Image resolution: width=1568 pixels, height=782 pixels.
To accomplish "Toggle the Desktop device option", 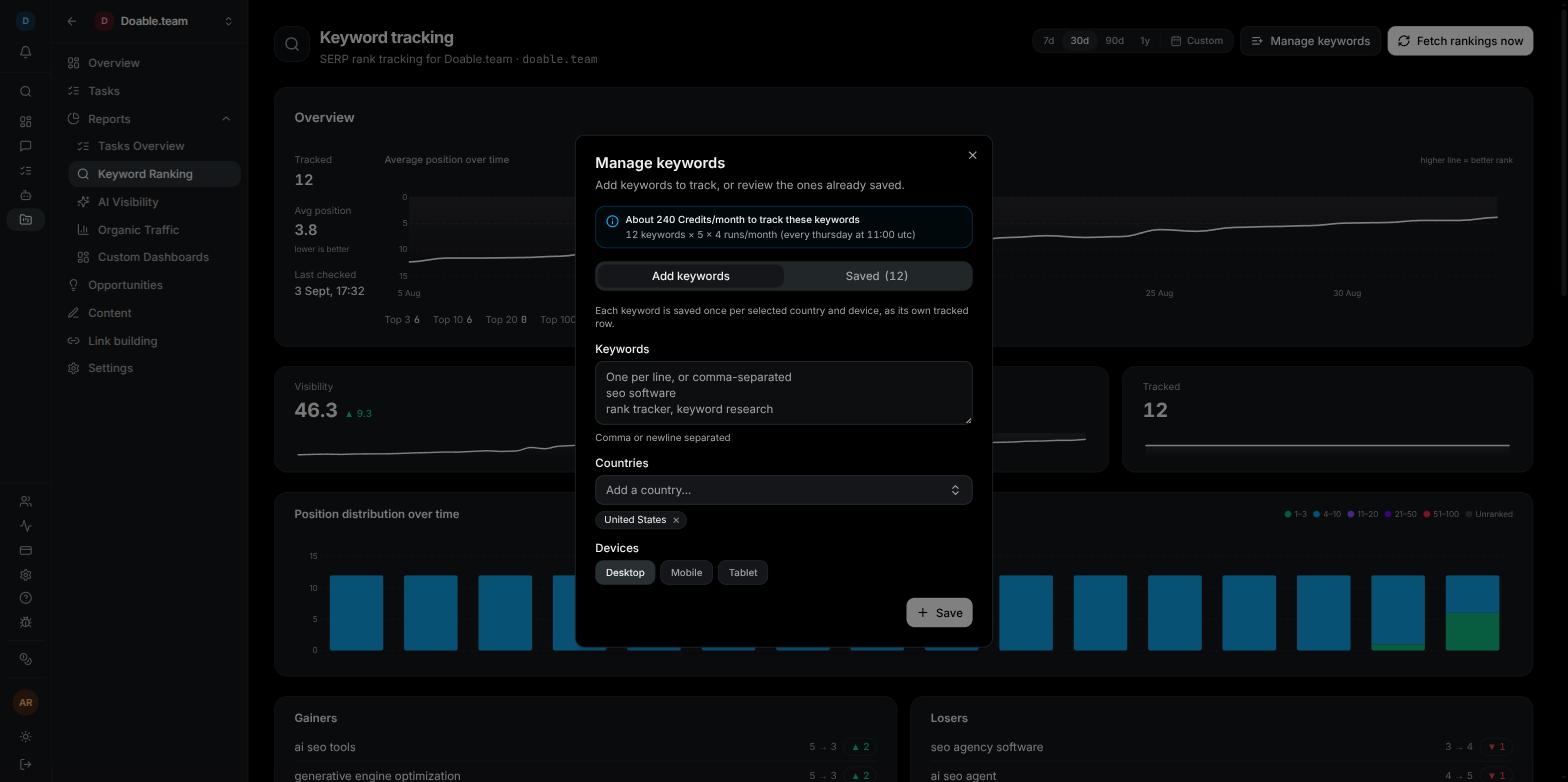I will coord(625,573).
